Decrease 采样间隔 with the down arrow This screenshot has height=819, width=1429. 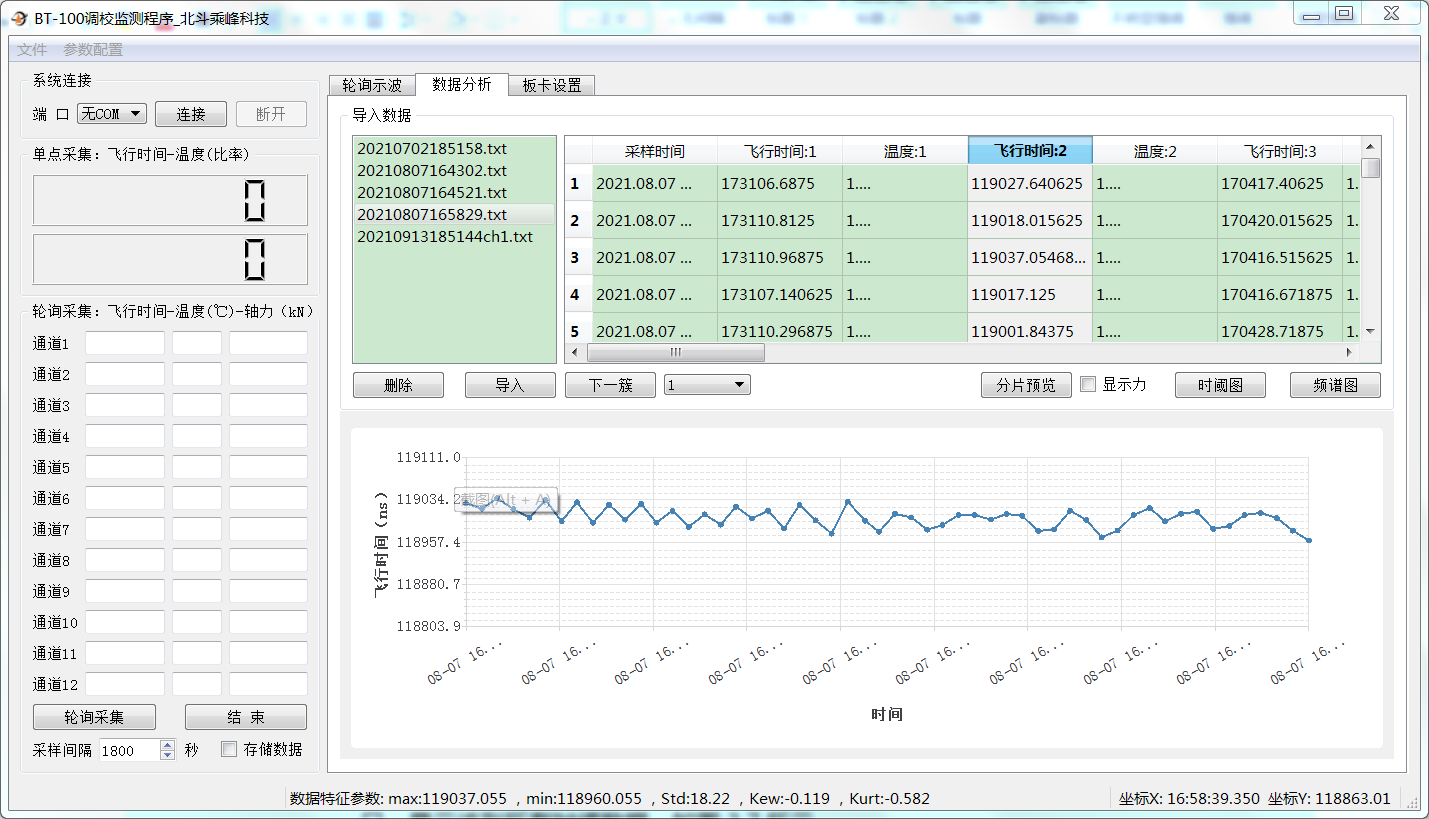[168, 755]
